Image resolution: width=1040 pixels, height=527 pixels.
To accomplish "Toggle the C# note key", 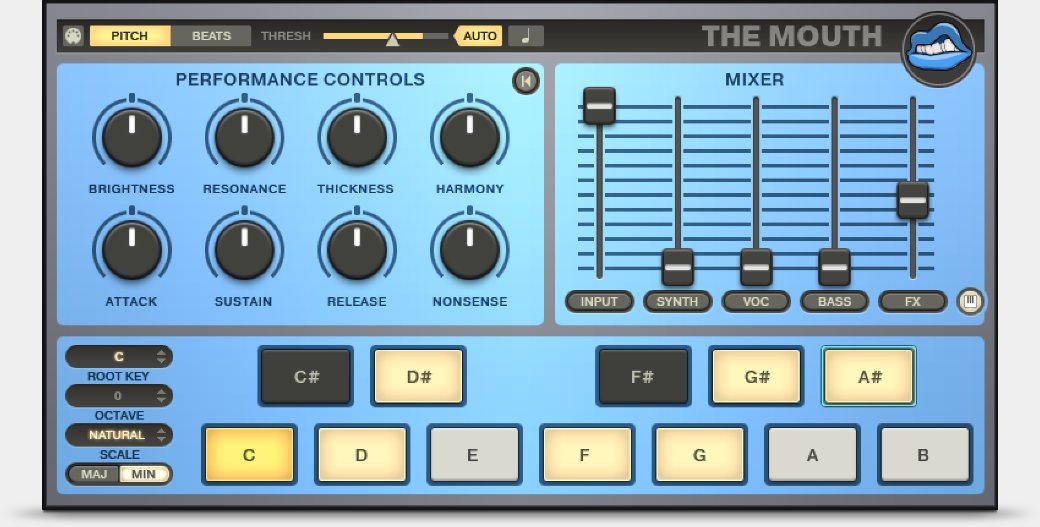I will [x=306, y=377].
